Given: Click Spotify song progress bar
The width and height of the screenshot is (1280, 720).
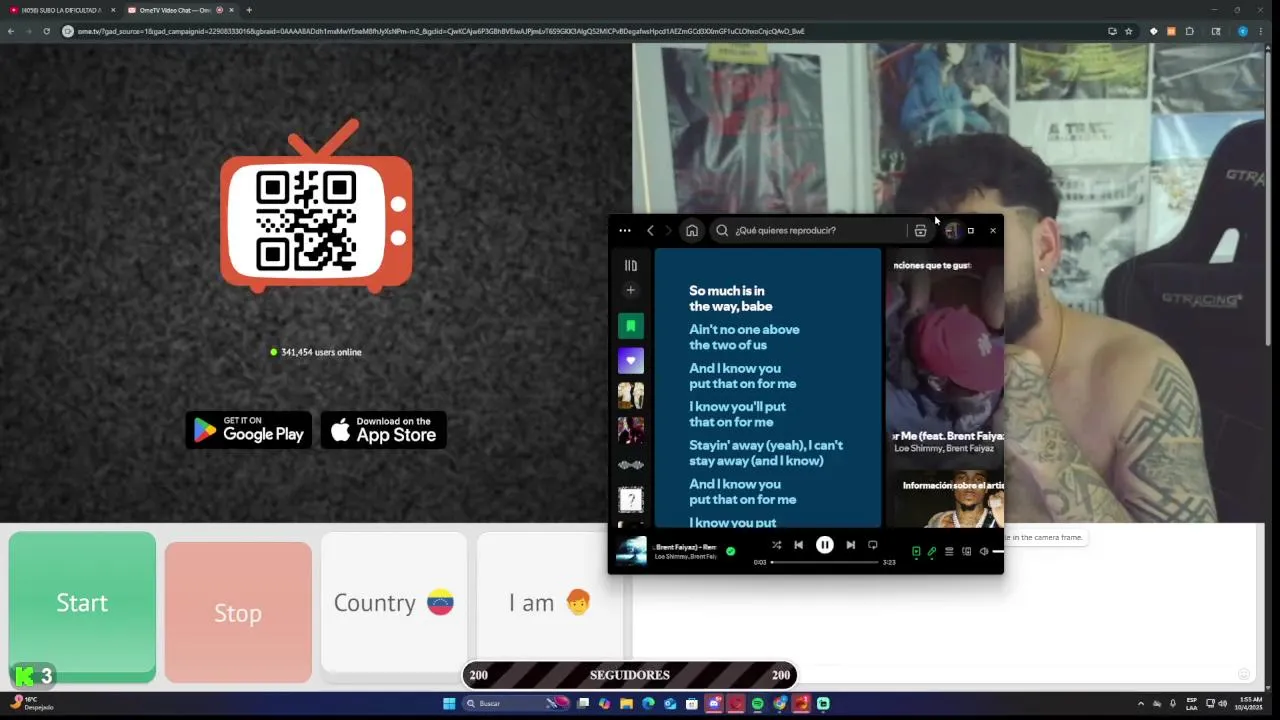Looking at the screenshot, I should [x=824, y=562].
